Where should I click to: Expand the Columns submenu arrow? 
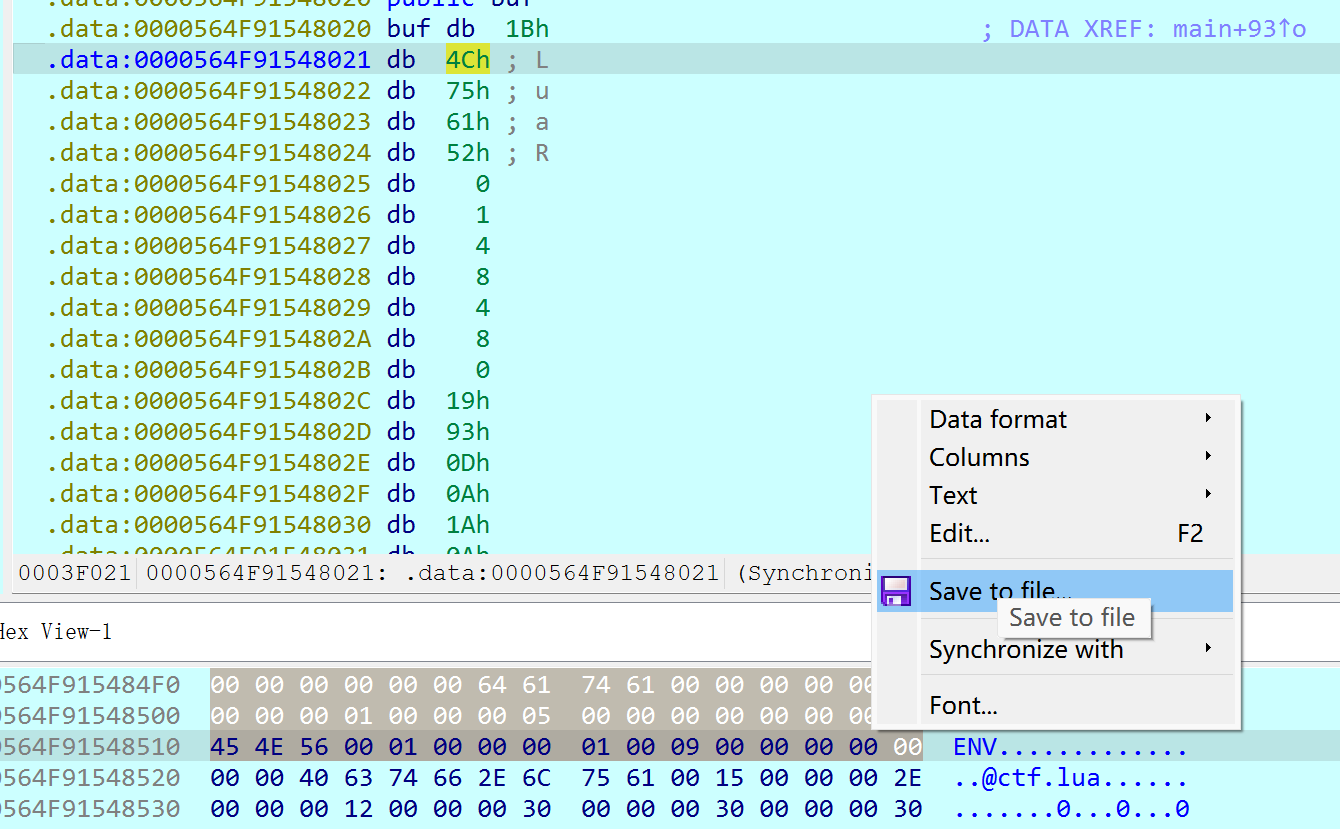(x=1208, y=457)
